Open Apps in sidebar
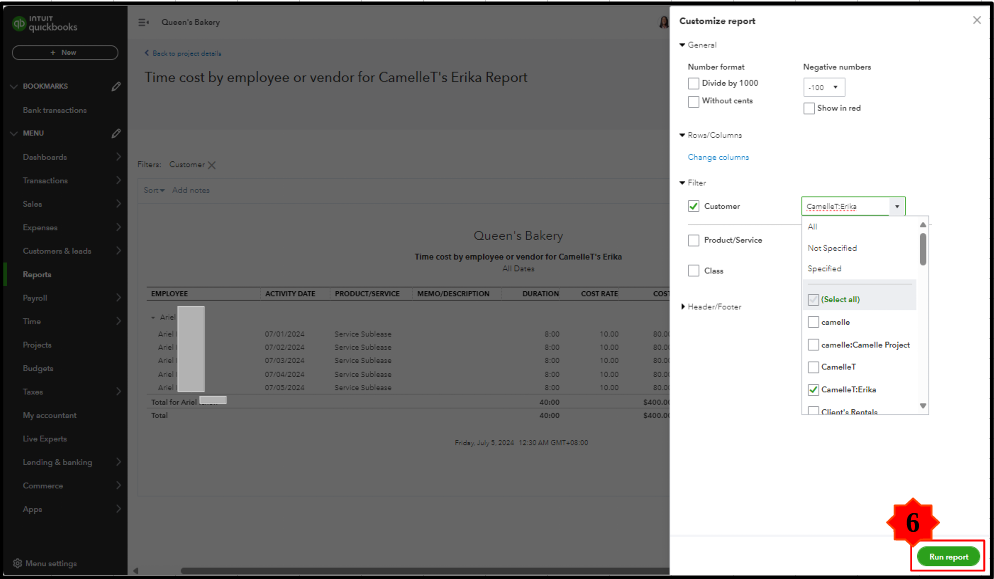The height and width of the screenshot is (579, 994). tap(32, 509)
